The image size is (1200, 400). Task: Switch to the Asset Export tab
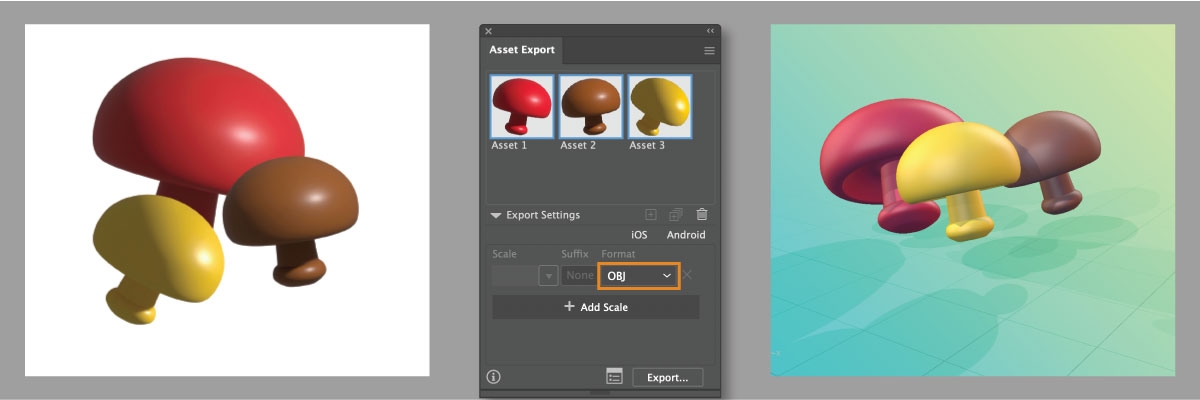coord(522,50)
